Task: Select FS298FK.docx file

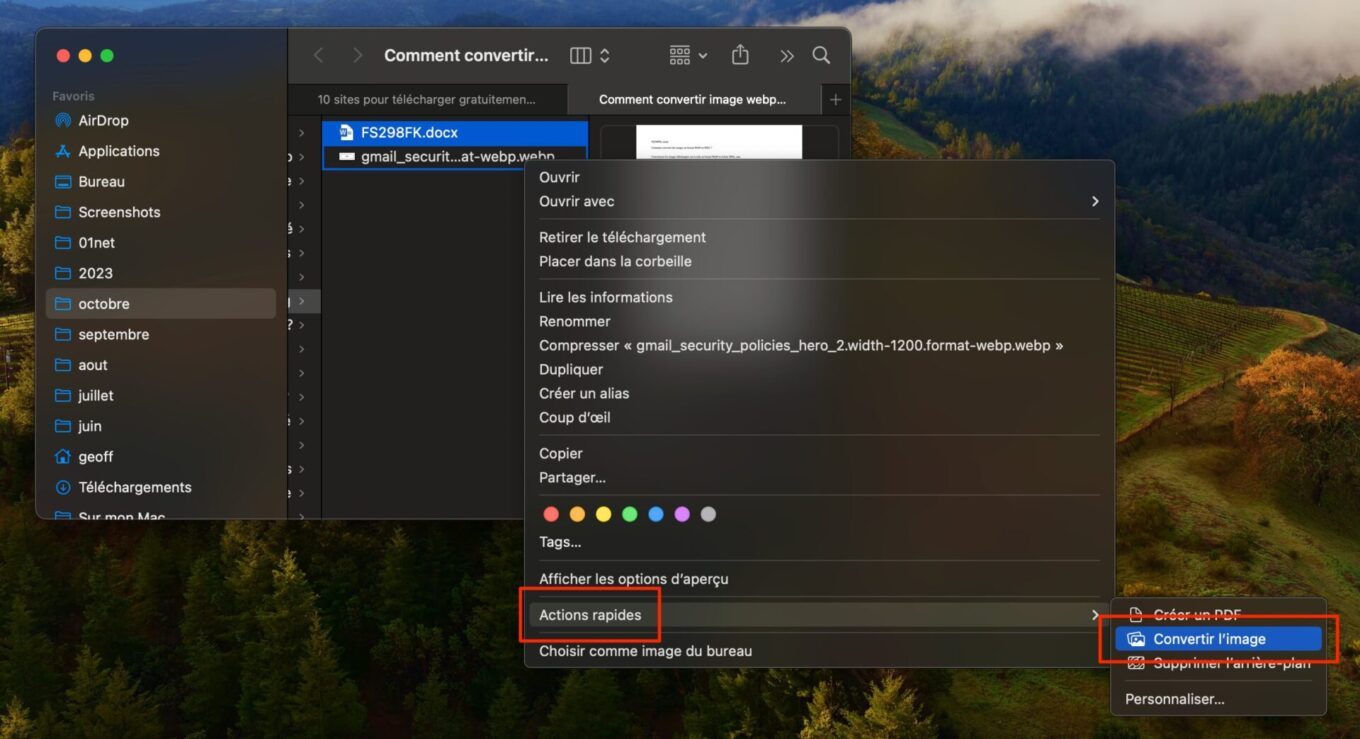Action: coord(455,132)
